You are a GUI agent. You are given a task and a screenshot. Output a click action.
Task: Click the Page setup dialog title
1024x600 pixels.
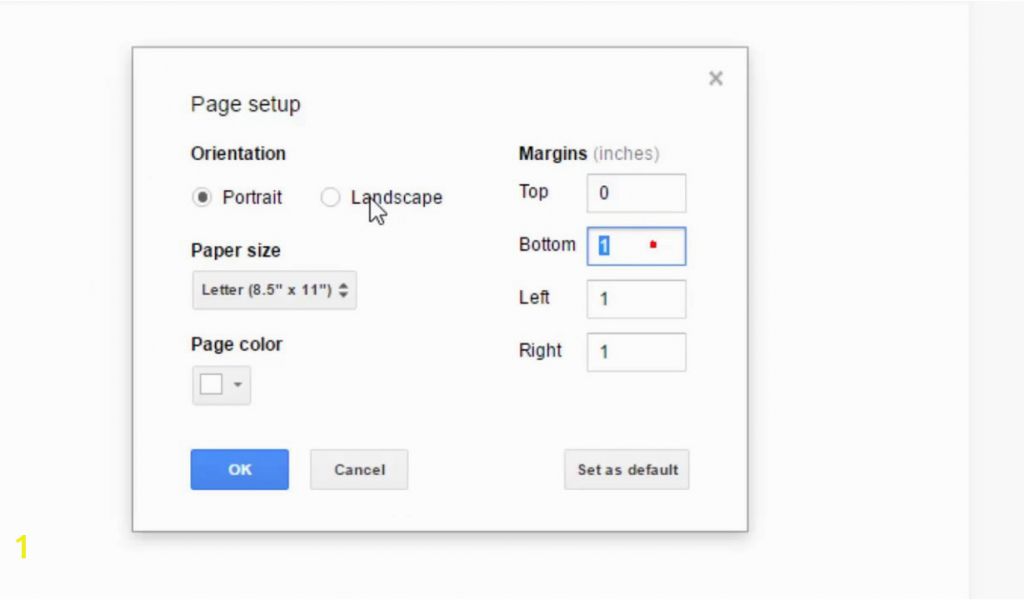(x=245, y=104)
